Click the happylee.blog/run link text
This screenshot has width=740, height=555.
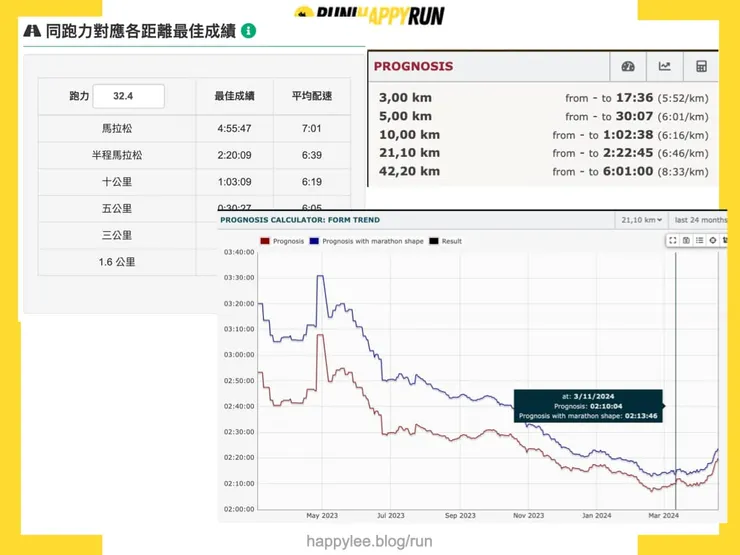point(369,541)
